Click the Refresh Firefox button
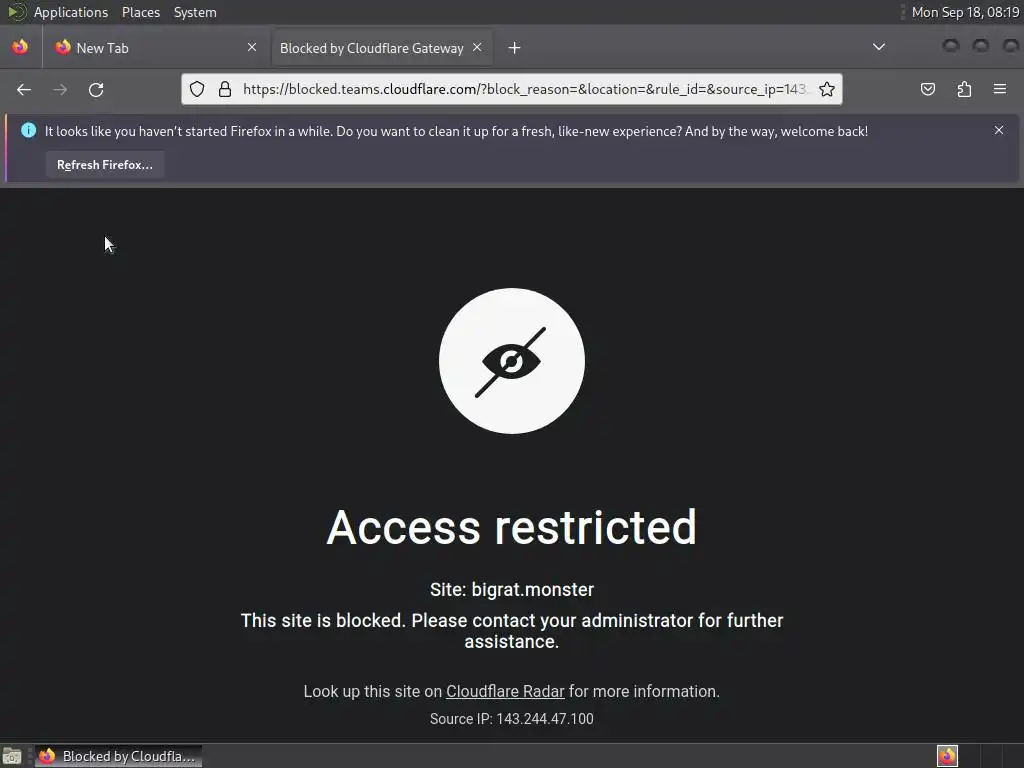The height and width of the screenshot is (768, 1024). (104, 165)
